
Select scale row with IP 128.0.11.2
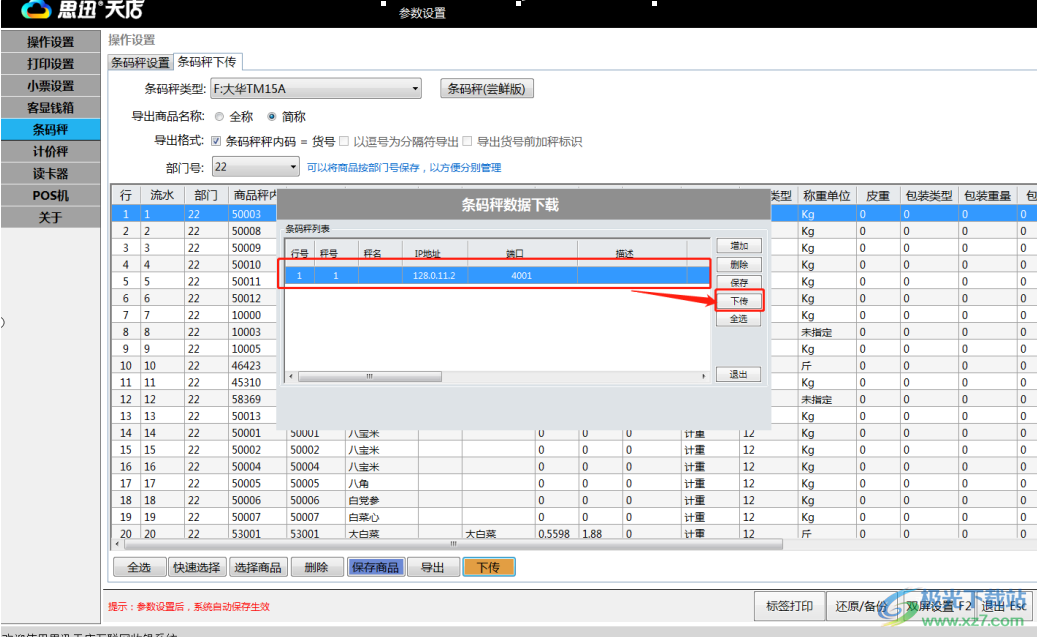[497, 275]
